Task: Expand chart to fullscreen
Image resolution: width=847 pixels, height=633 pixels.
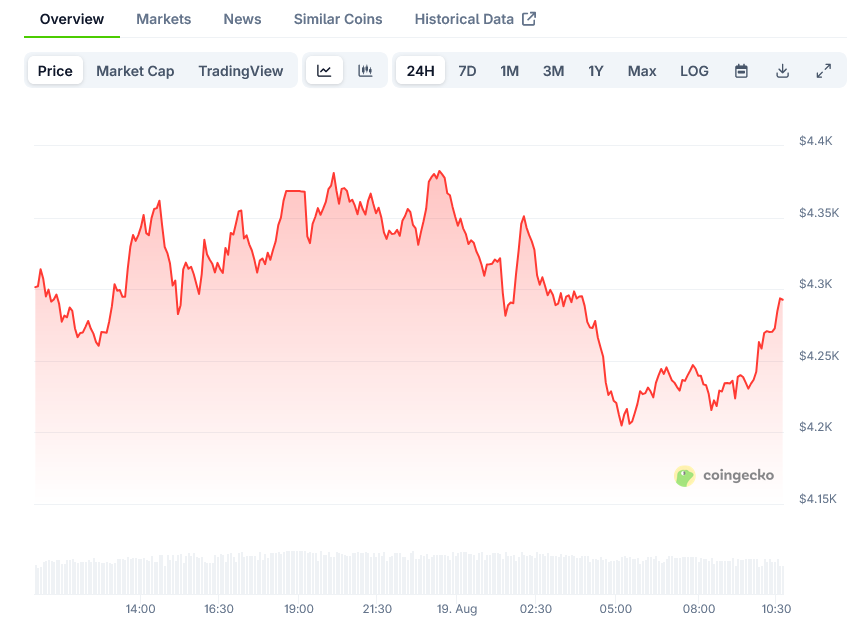Action: pos(823,71)
